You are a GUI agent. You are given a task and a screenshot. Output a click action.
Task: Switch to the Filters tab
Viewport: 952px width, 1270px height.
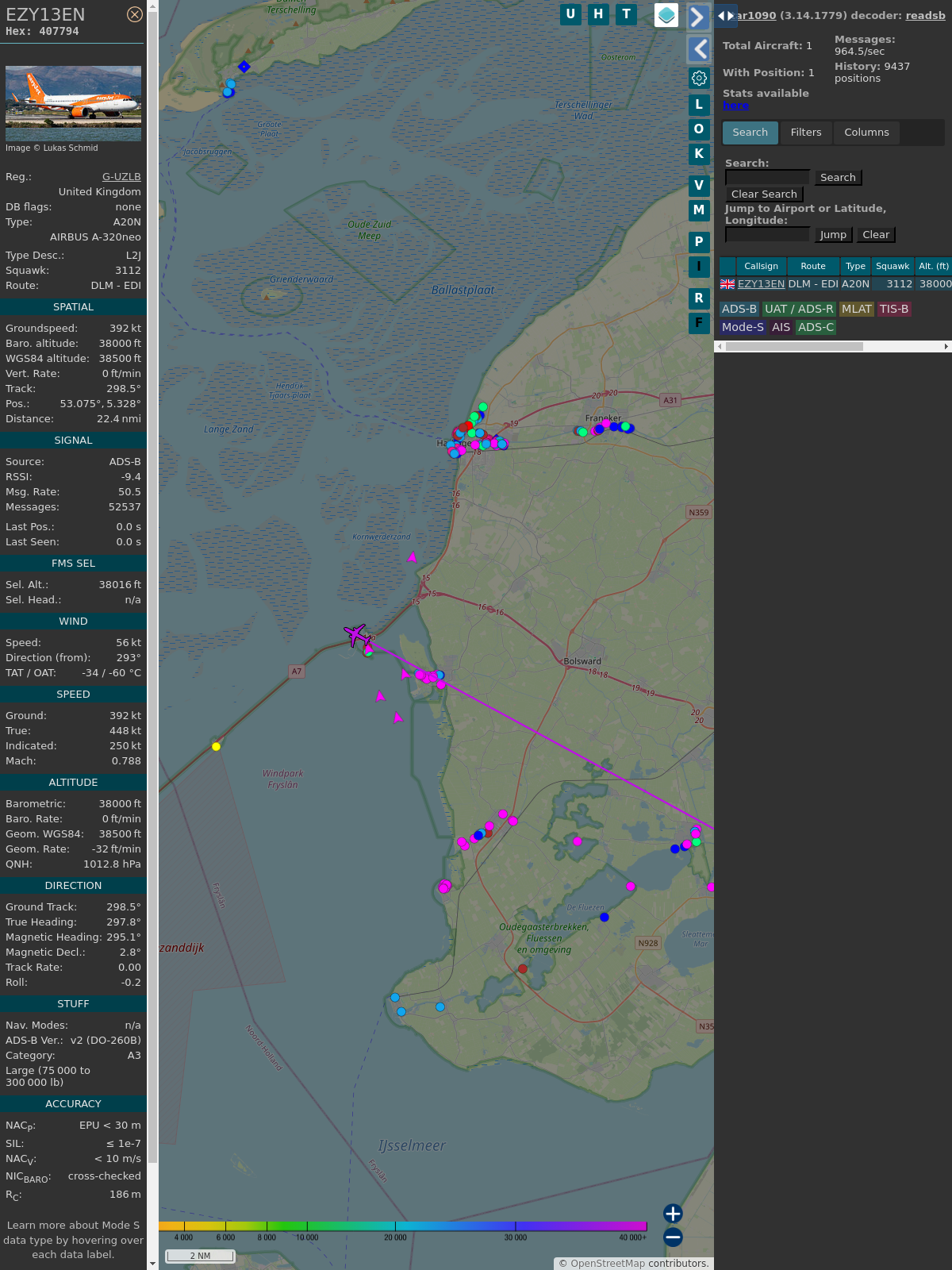805,133
